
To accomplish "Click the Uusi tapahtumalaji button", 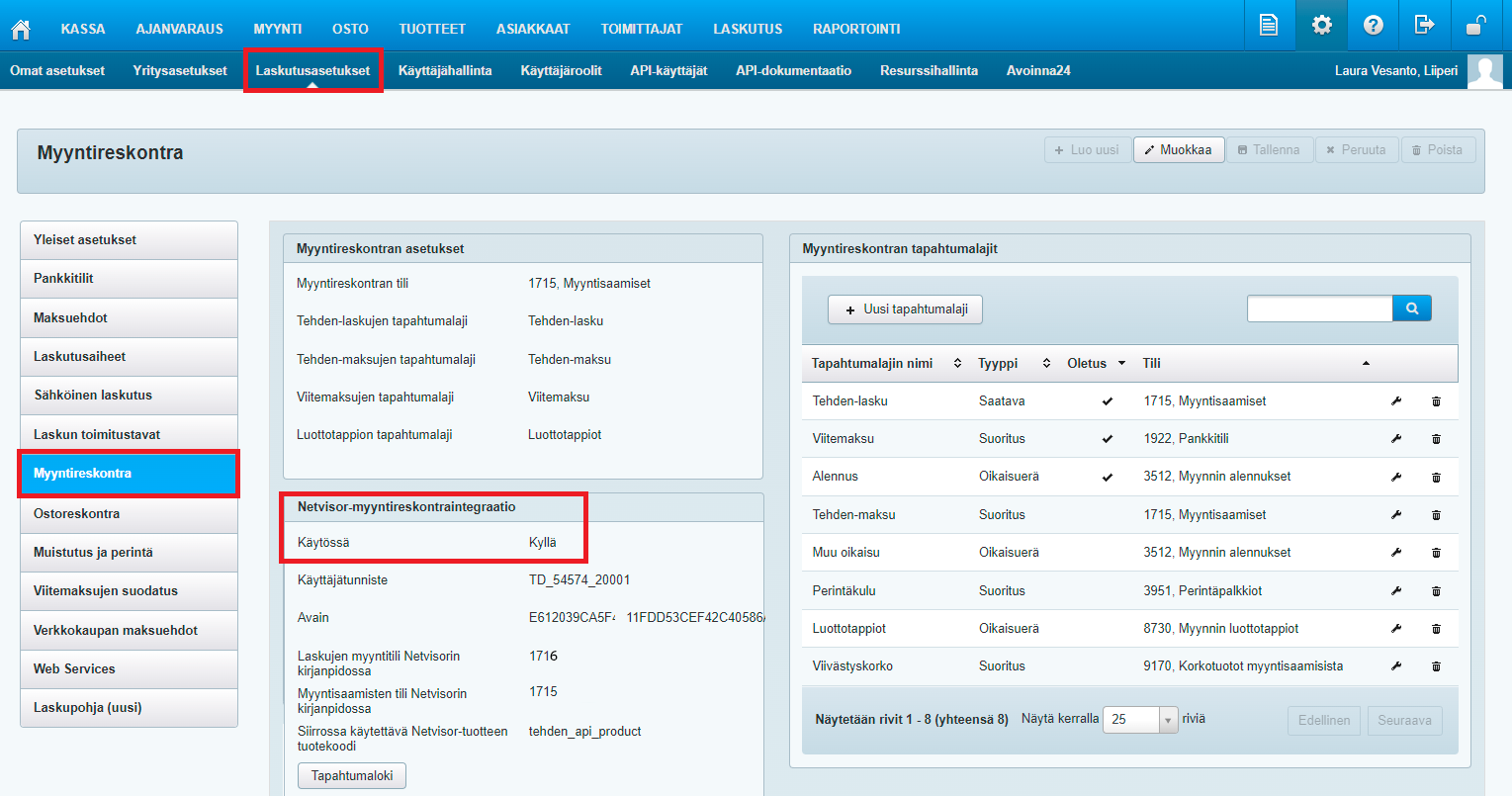I will point(905,310).
